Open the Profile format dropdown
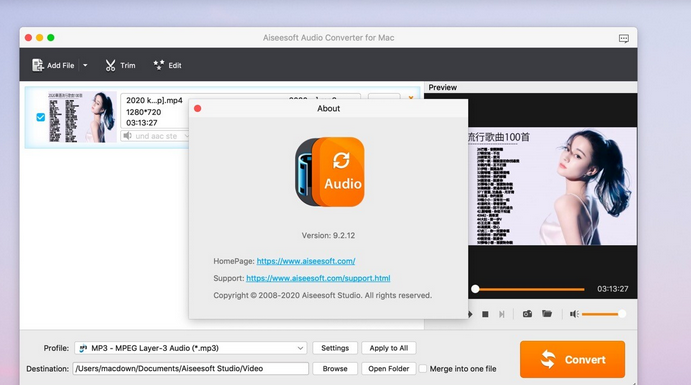691x385 pixels. click(190, 348)
